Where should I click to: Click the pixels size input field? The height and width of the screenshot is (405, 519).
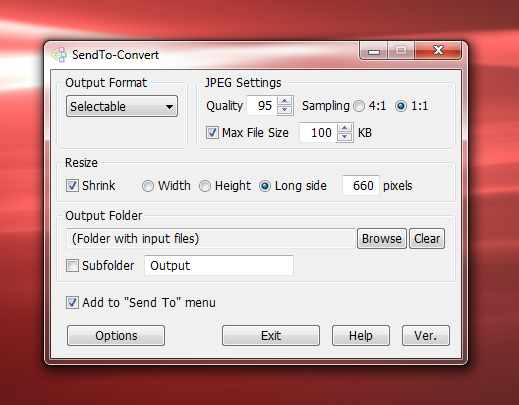[361, 185]
